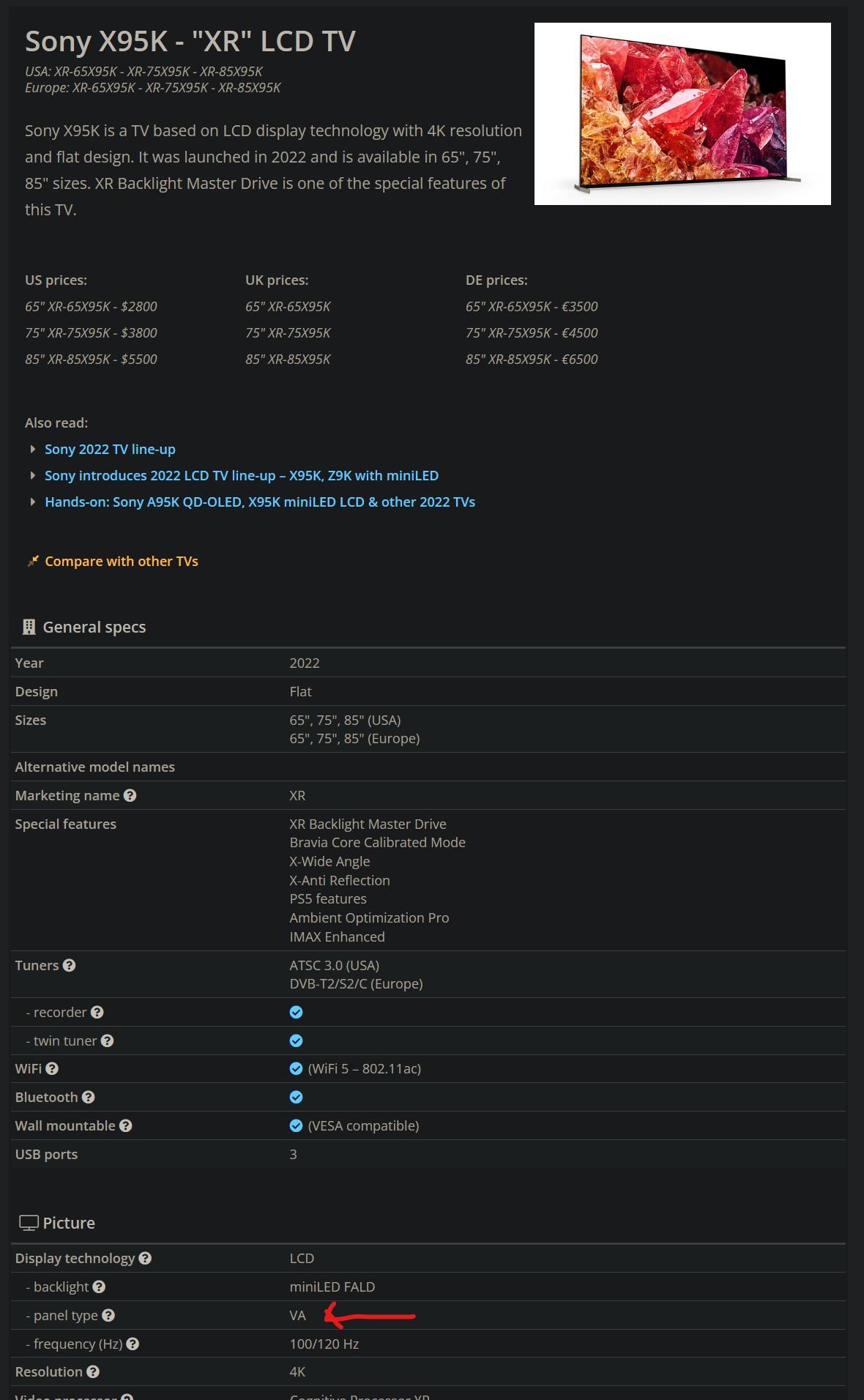Click the 100/120 Hz frequency value
Image resolution: width=864 pixels, height=1400 pixels.
coord(324,1344)
